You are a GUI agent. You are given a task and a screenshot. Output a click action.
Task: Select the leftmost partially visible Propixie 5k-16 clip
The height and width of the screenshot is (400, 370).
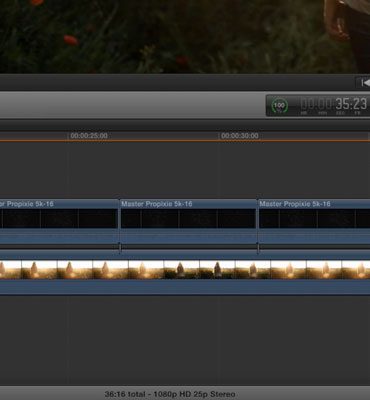(x=59, y=222)
